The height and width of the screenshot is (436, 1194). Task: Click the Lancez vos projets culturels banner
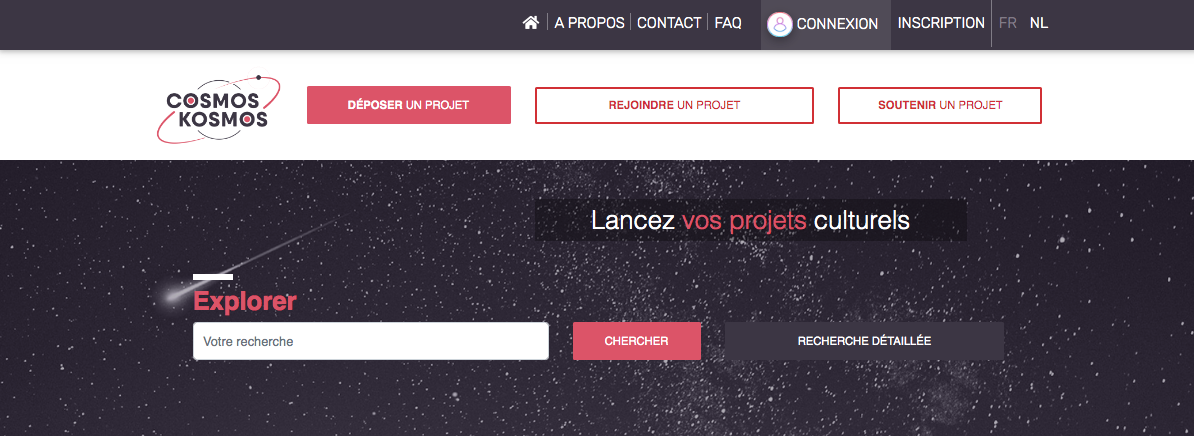[751, 221]
